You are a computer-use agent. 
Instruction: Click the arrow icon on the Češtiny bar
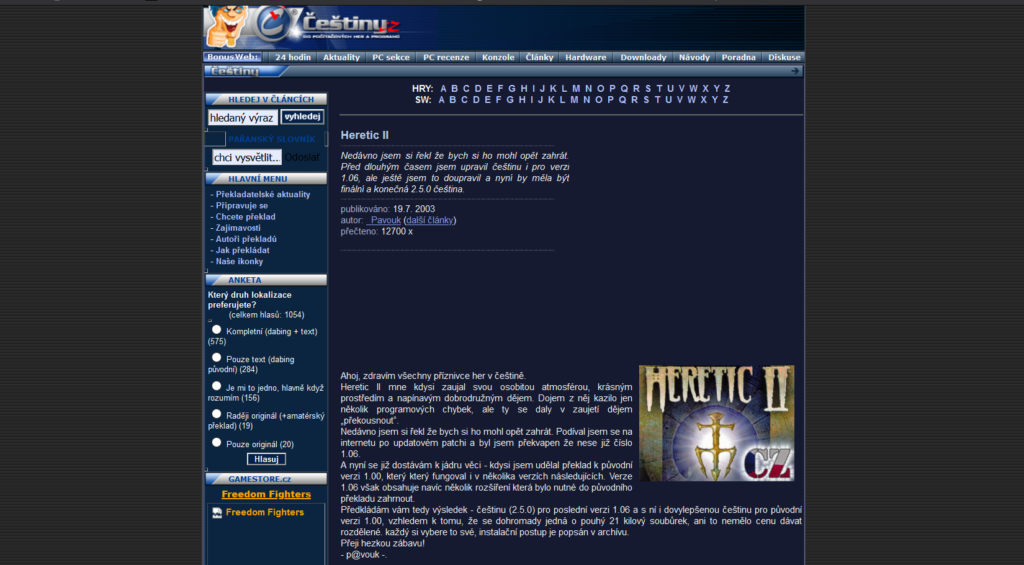795,71
